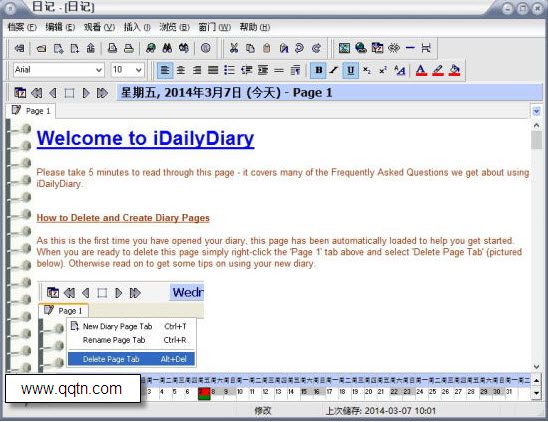Open the 观看 (V) menu
The image size is (548, 422).
[99, 27]
